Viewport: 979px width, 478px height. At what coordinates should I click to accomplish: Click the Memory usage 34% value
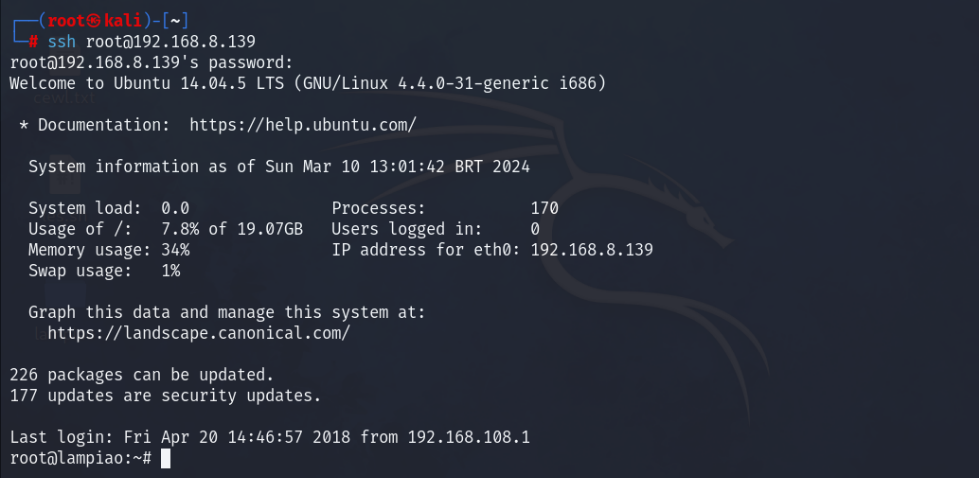(175, 250)
